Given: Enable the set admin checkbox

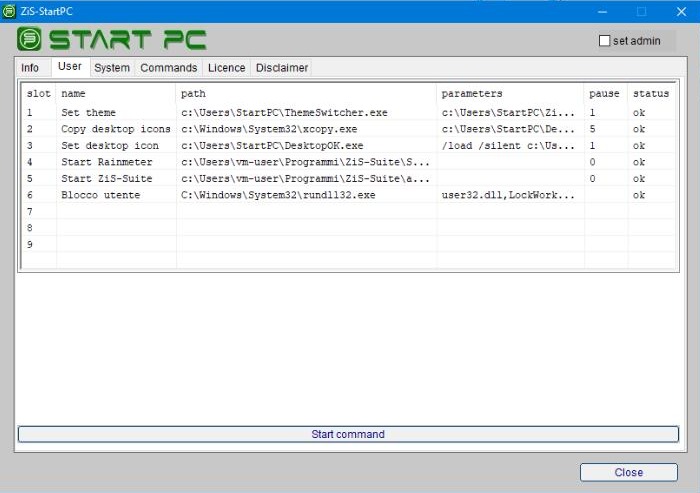Looking at the screenshot, I should (604, 41).
